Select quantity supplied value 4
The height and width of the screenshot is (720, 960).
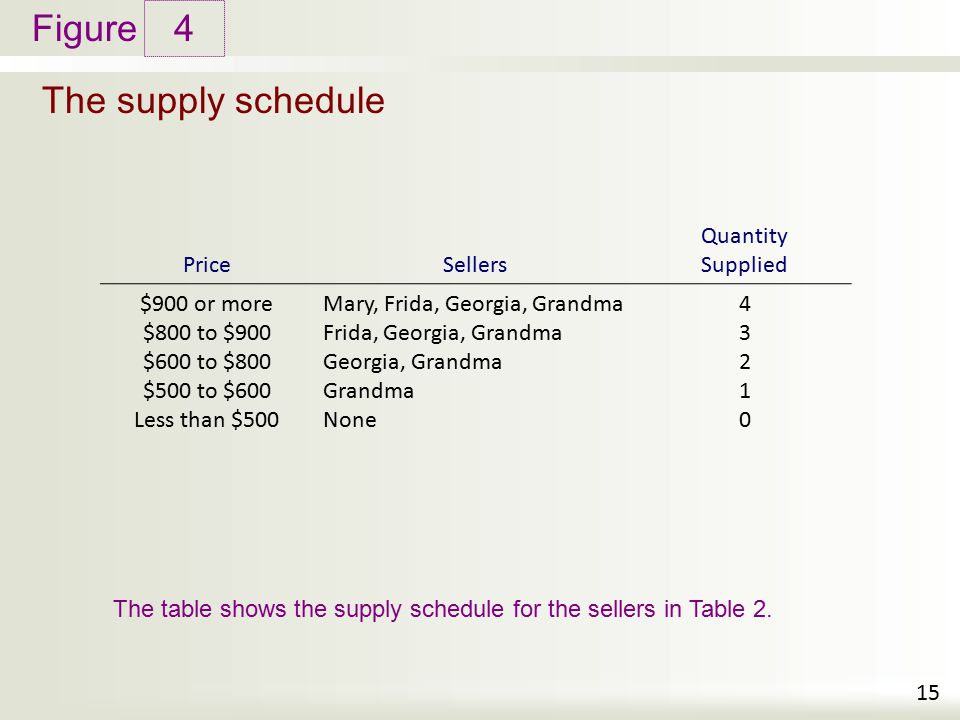pos(744,304)
